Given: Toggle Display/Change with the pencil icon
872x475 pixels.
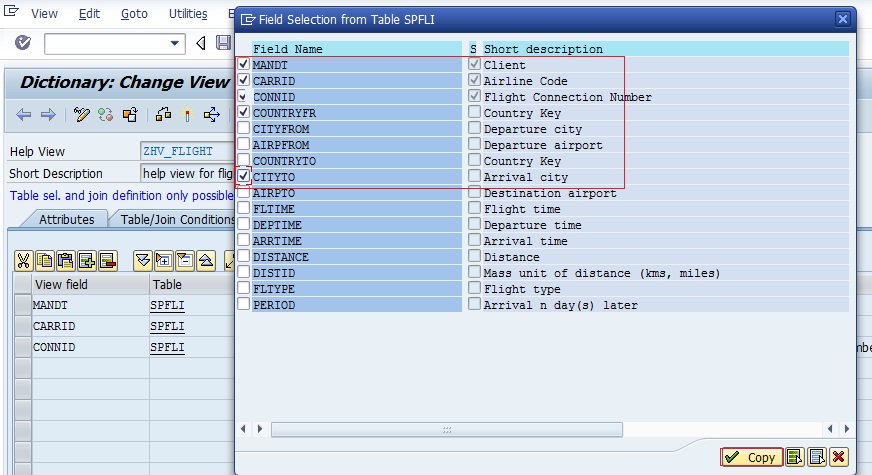Looking at the screenshot, I should point(81,115).
